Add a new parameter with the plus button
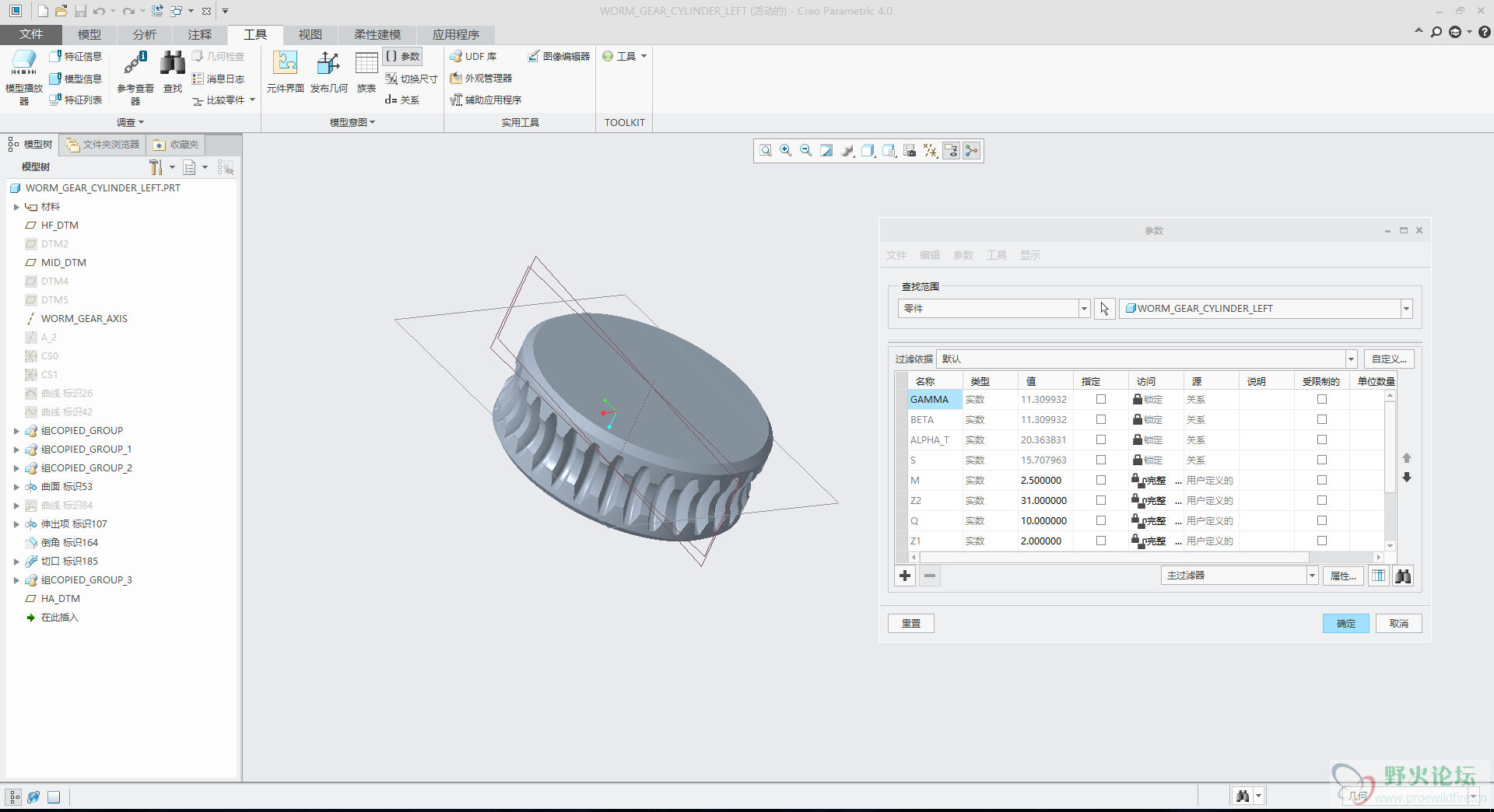Image resolution: width=1494 pixels, height=812 pixels. (x=905, y=576)
